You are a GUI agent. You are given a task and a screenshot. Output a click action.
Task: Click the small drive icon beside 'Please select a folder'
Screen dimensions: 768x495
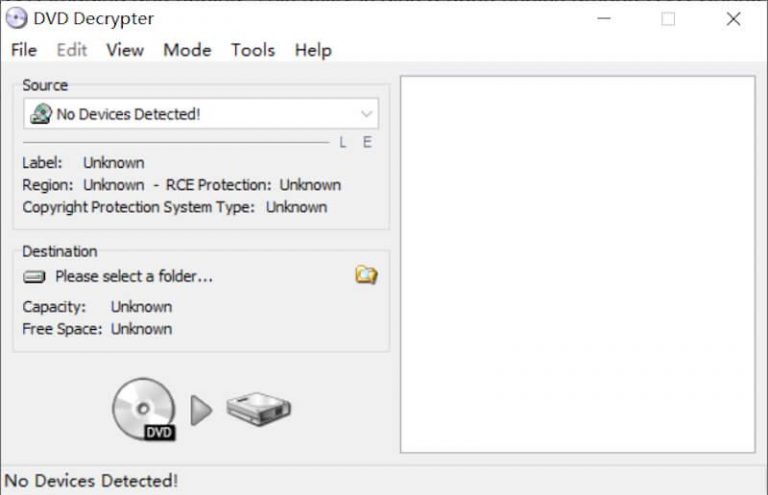[35, 276]
